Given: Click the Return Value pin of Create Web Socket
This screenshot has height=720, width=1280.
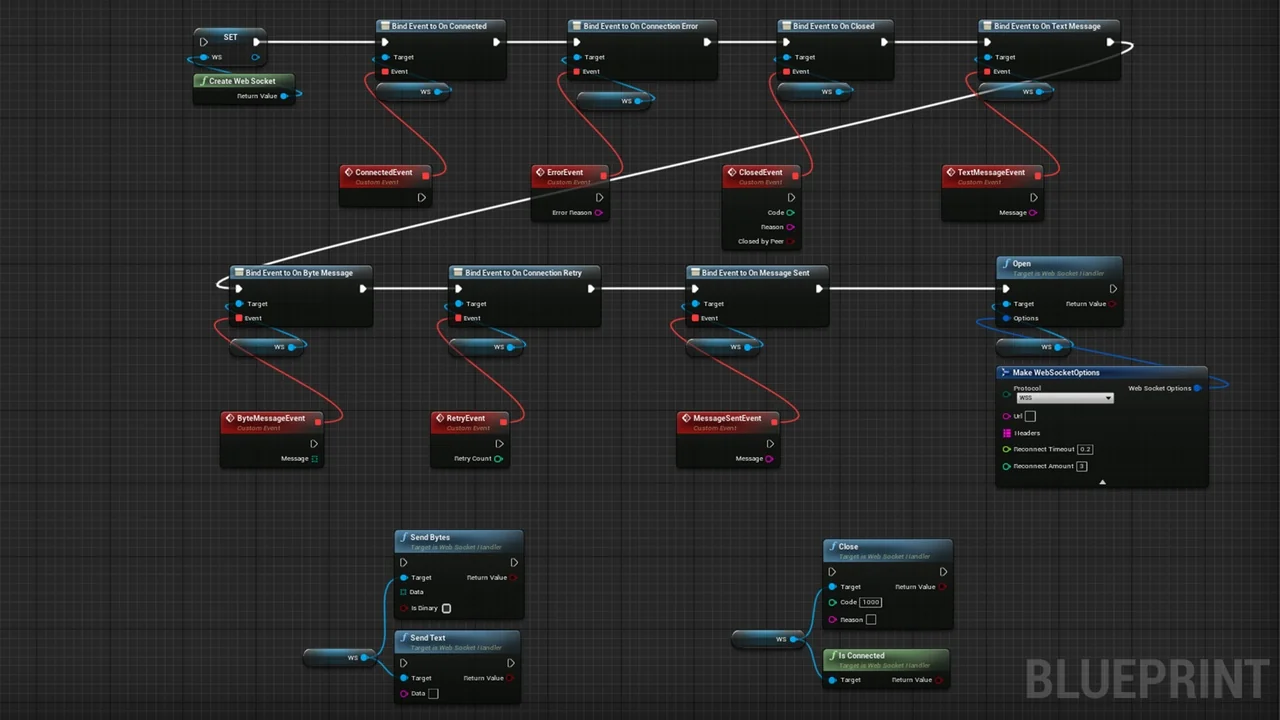Looking at the screenshot, I should point(284,96).
